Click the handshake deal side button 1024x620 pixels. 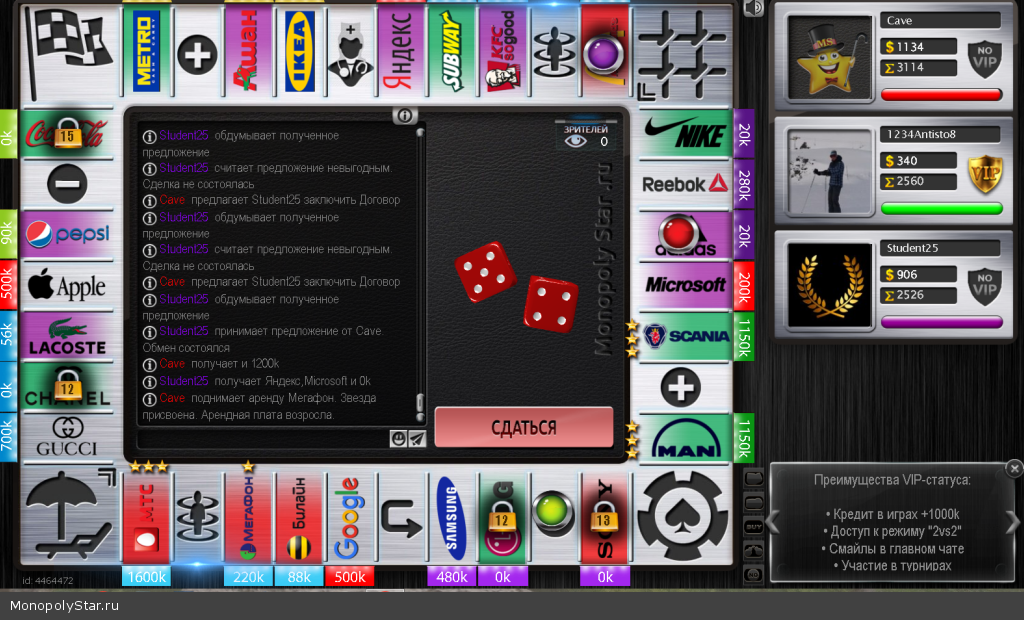[754, 551]
